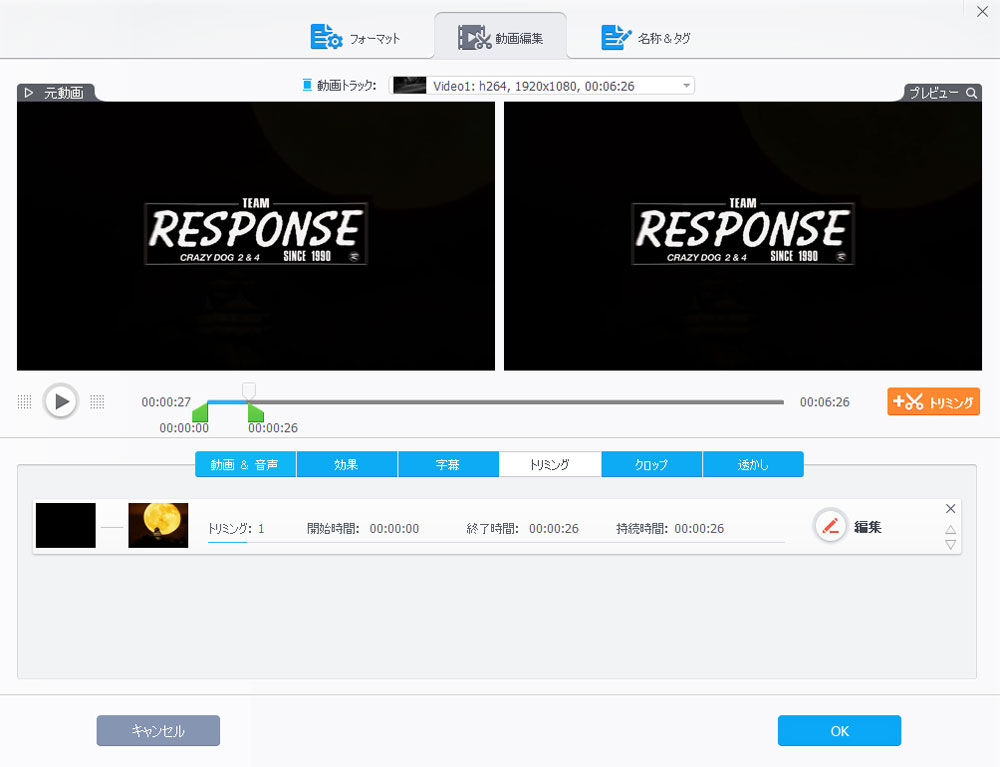Click the 元動画 panel label
Image resolution: width=1000 pixels, height=767 pixels.
click(x=64, y=93)
